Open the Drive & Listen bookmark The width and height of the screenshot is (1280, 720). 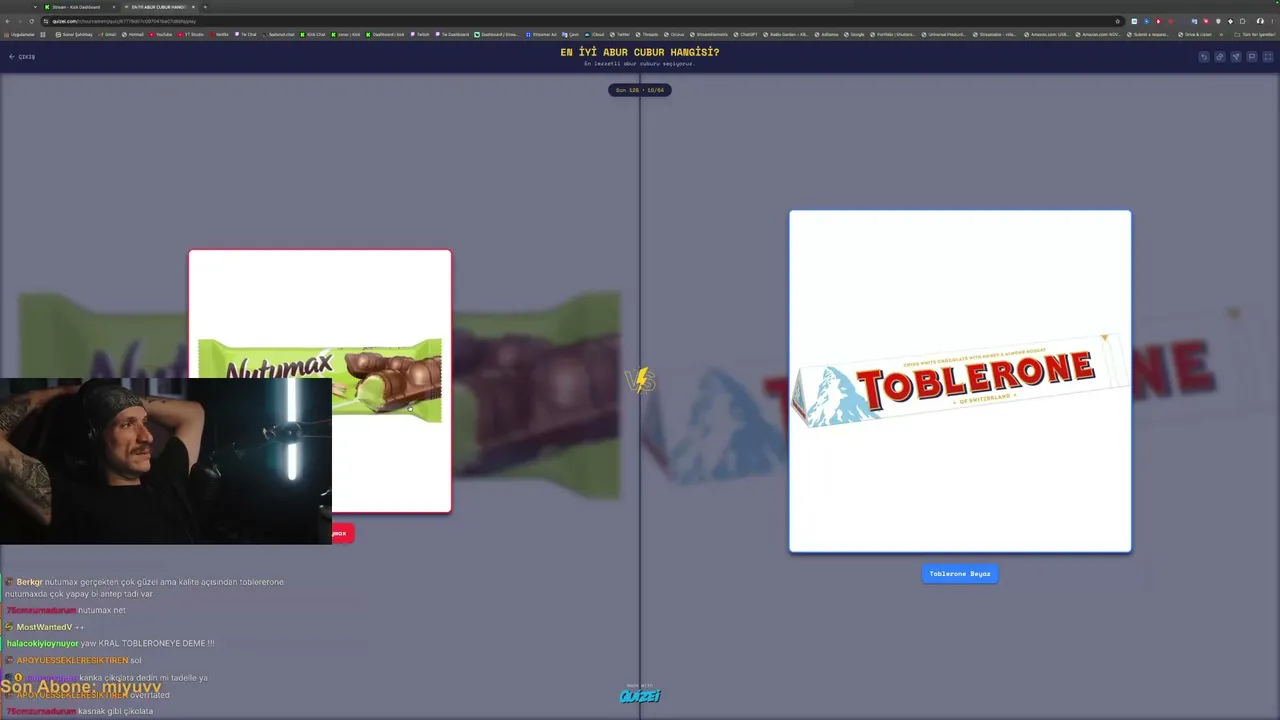point(1196,34)
